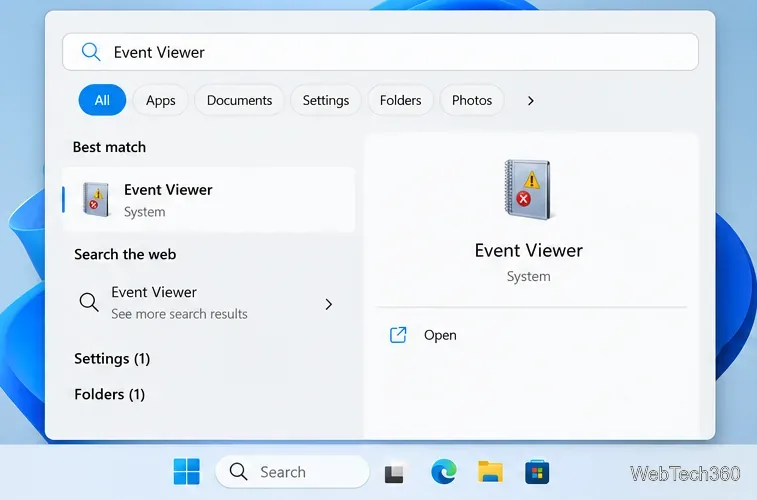The width and height of the screenshot is (757, 500).
Task: Expand the Settings (1) results group
Action: pos(112,359)
